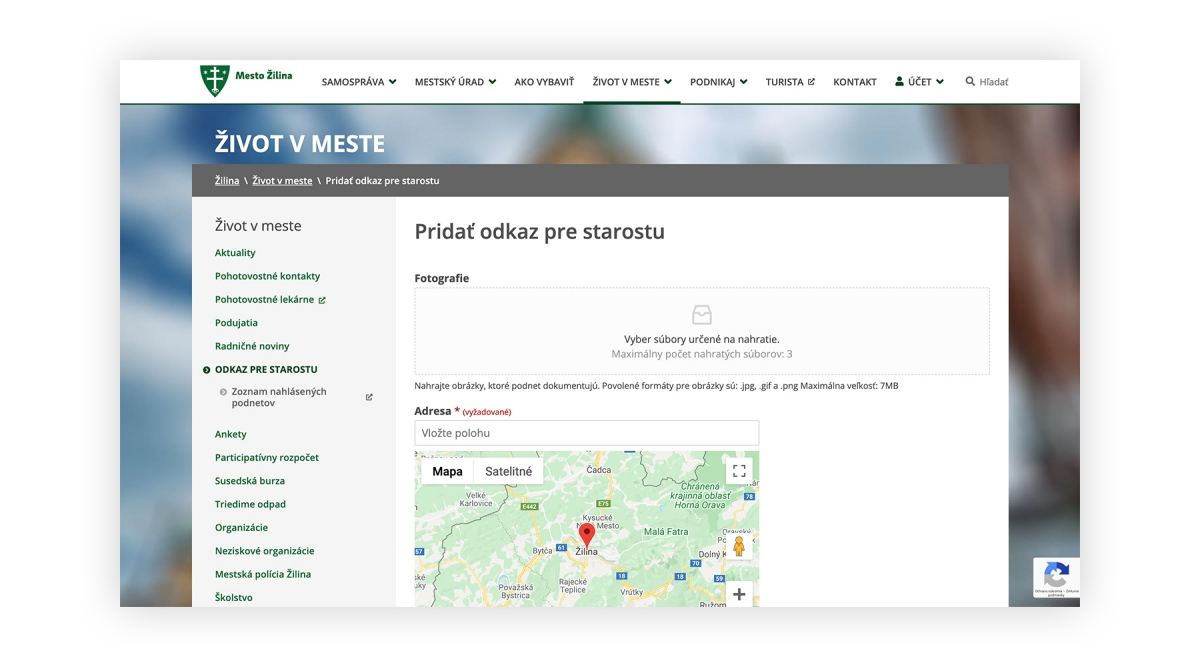Open the Podnikaj dropdown menu
The image size is (1200, 667).
pos(718,82)
